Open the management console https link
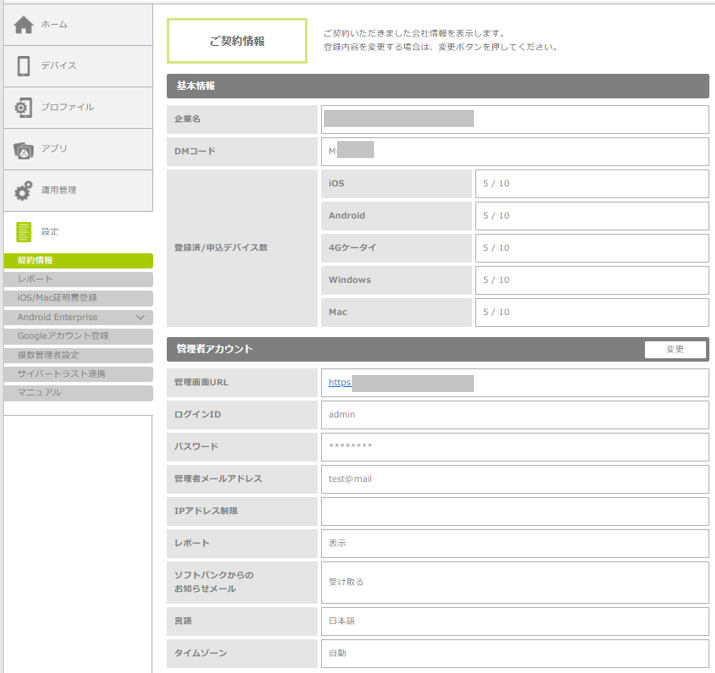Viewport: 715px width, 673px height. click(x=340, y=382)
